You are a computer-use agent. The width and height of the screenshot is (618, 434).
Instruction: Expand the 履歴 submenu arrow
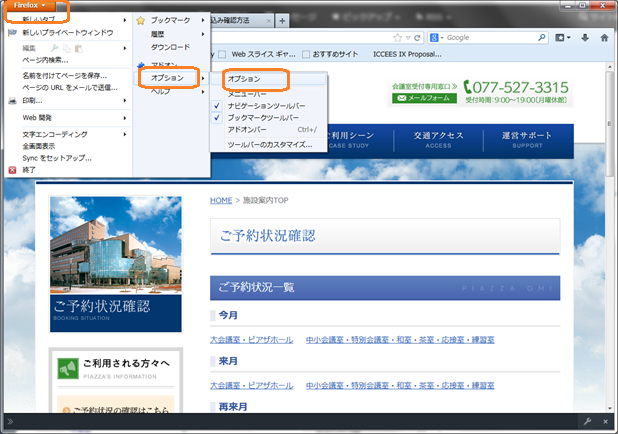click(x=203, y=34)
